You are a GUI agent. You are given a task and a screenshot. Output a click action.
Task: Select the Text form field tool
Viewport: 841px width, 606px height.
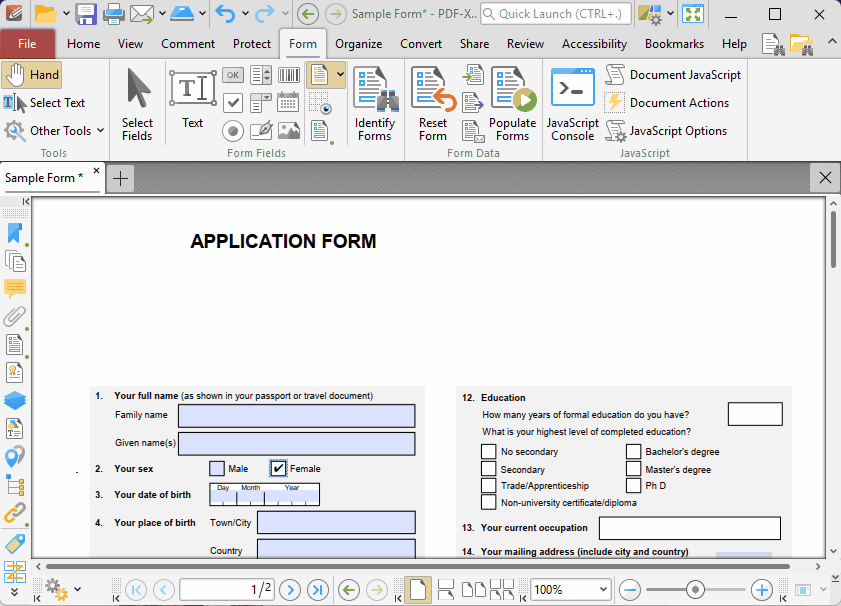(192, 101)
